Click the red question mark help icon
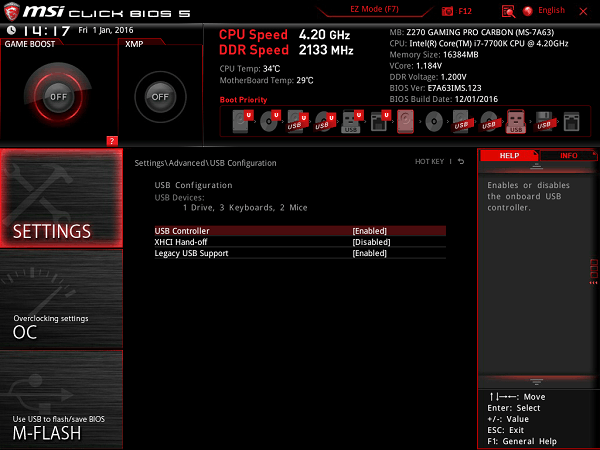The height and width of the screenshot is (450, 600). [x=112, y=141]
